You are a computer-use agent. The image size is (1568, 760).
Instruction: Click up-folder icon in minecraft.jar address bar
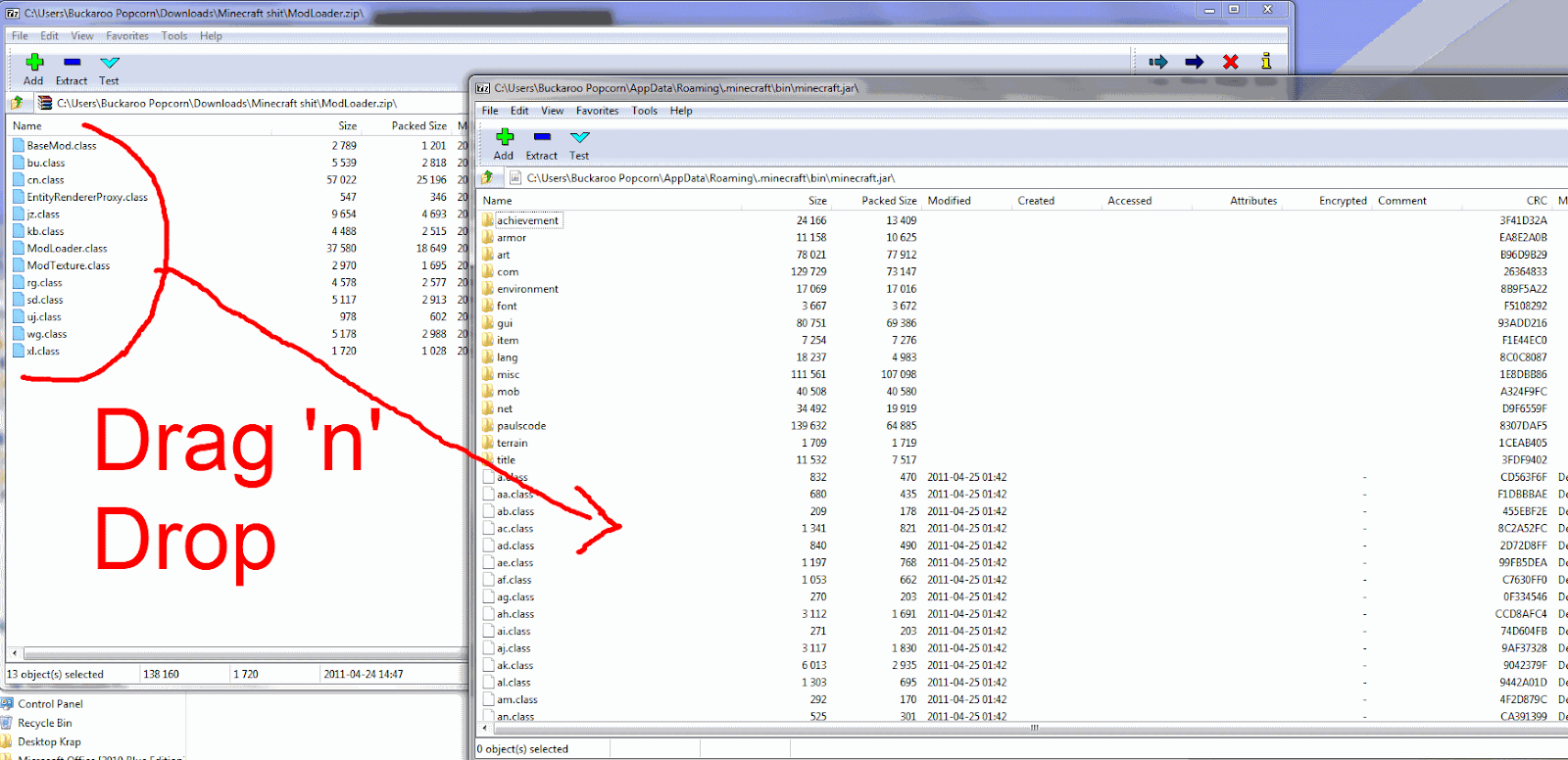(x=487, y=177)
